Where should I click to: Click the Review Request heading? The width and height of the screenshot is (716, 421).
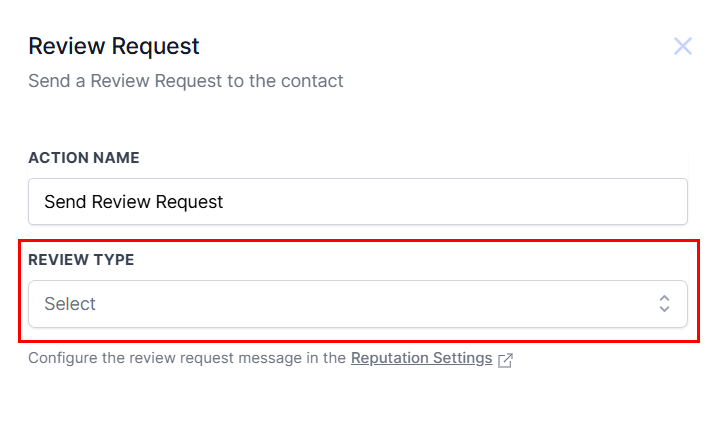pyautogui.click(x=114, y=46)
